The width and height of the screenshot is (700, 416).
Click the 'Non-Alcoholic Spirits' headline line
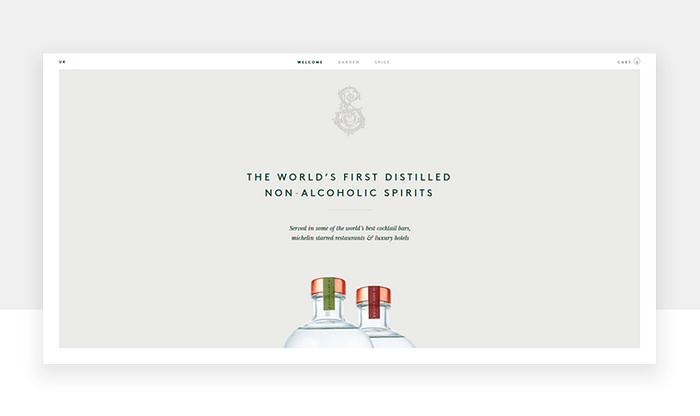pyautogui.click(x=349, y=193)
